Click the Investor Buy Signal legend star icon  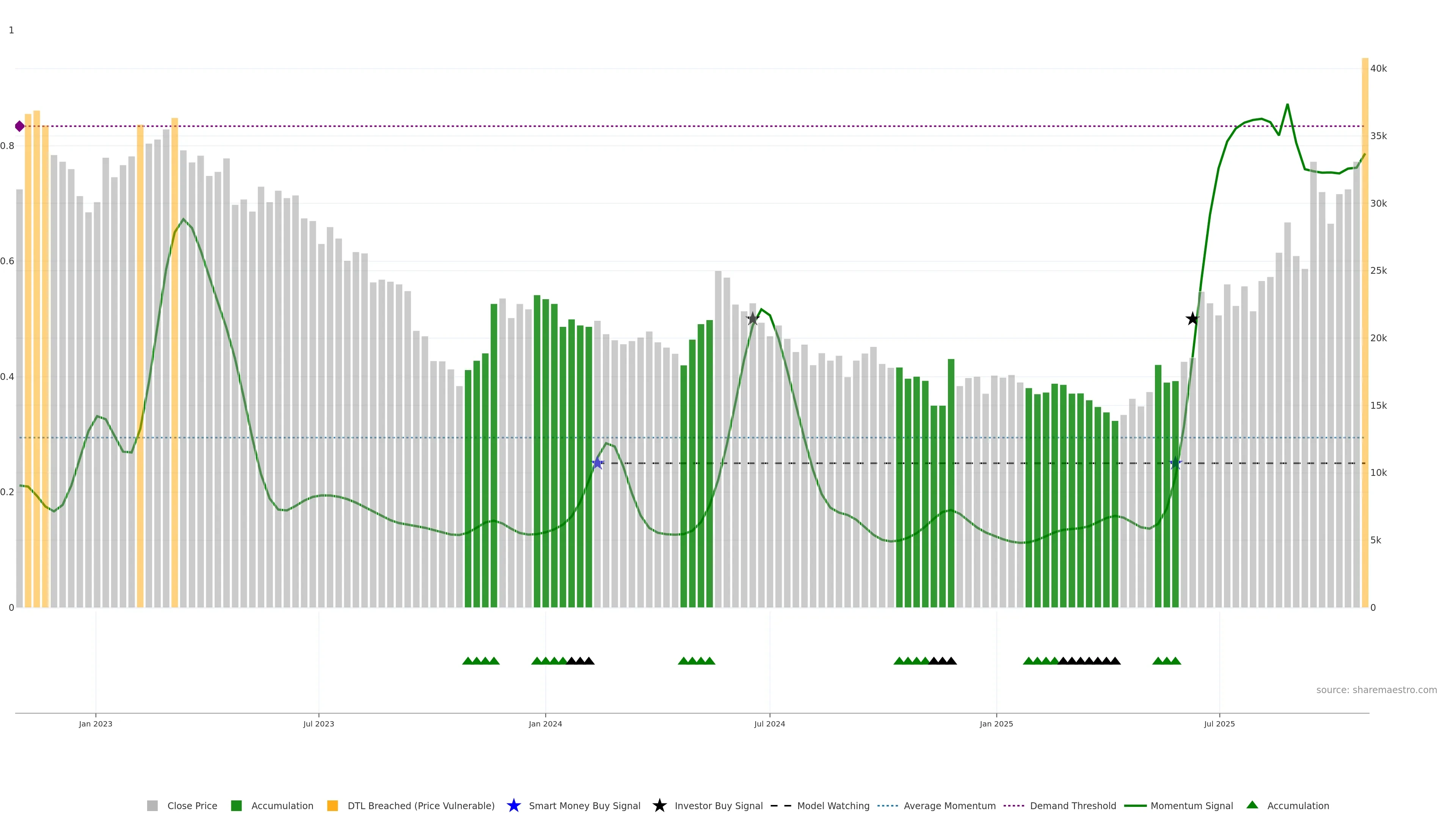(659, 805)
